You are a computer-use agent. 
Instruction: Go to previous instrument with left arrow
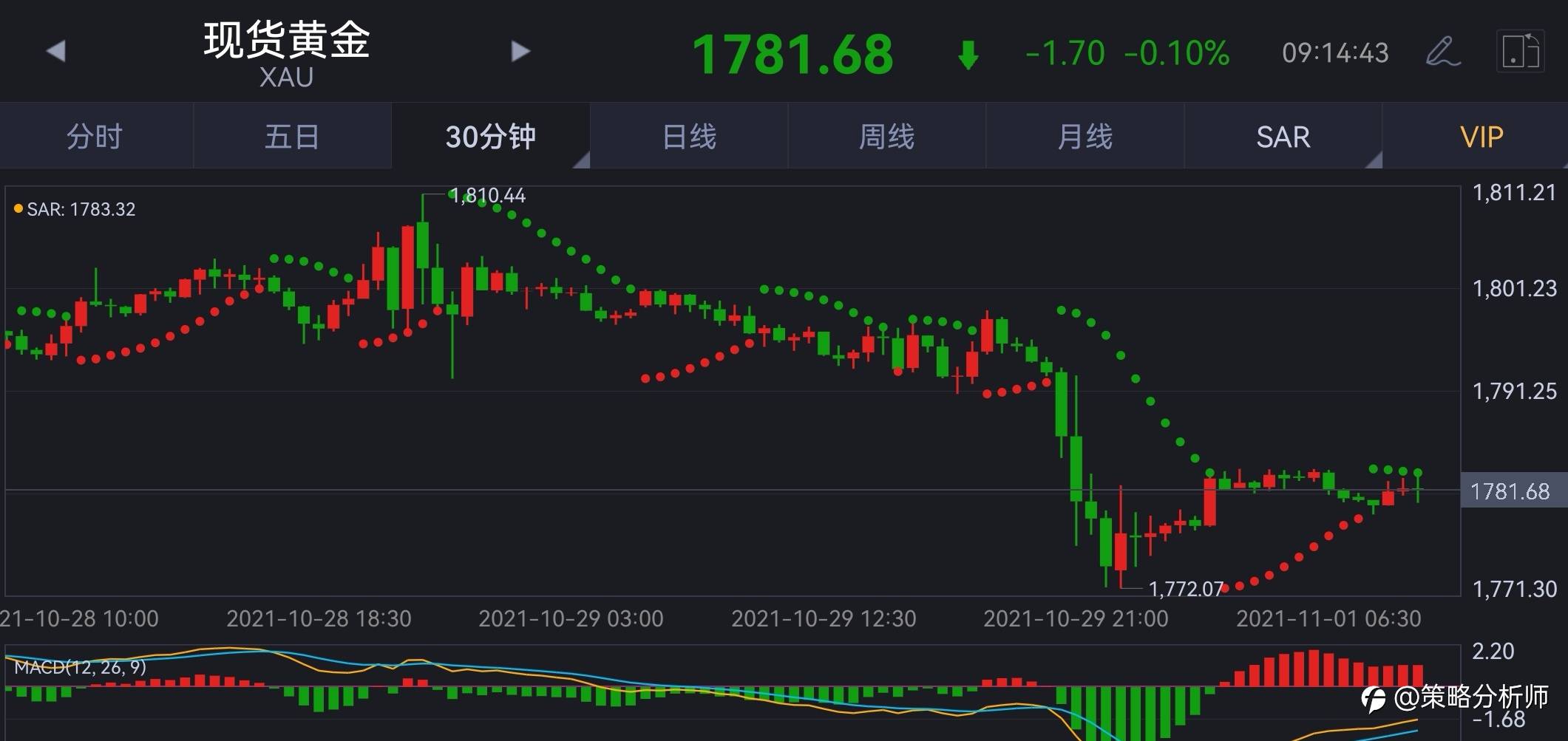pos(56,51)
